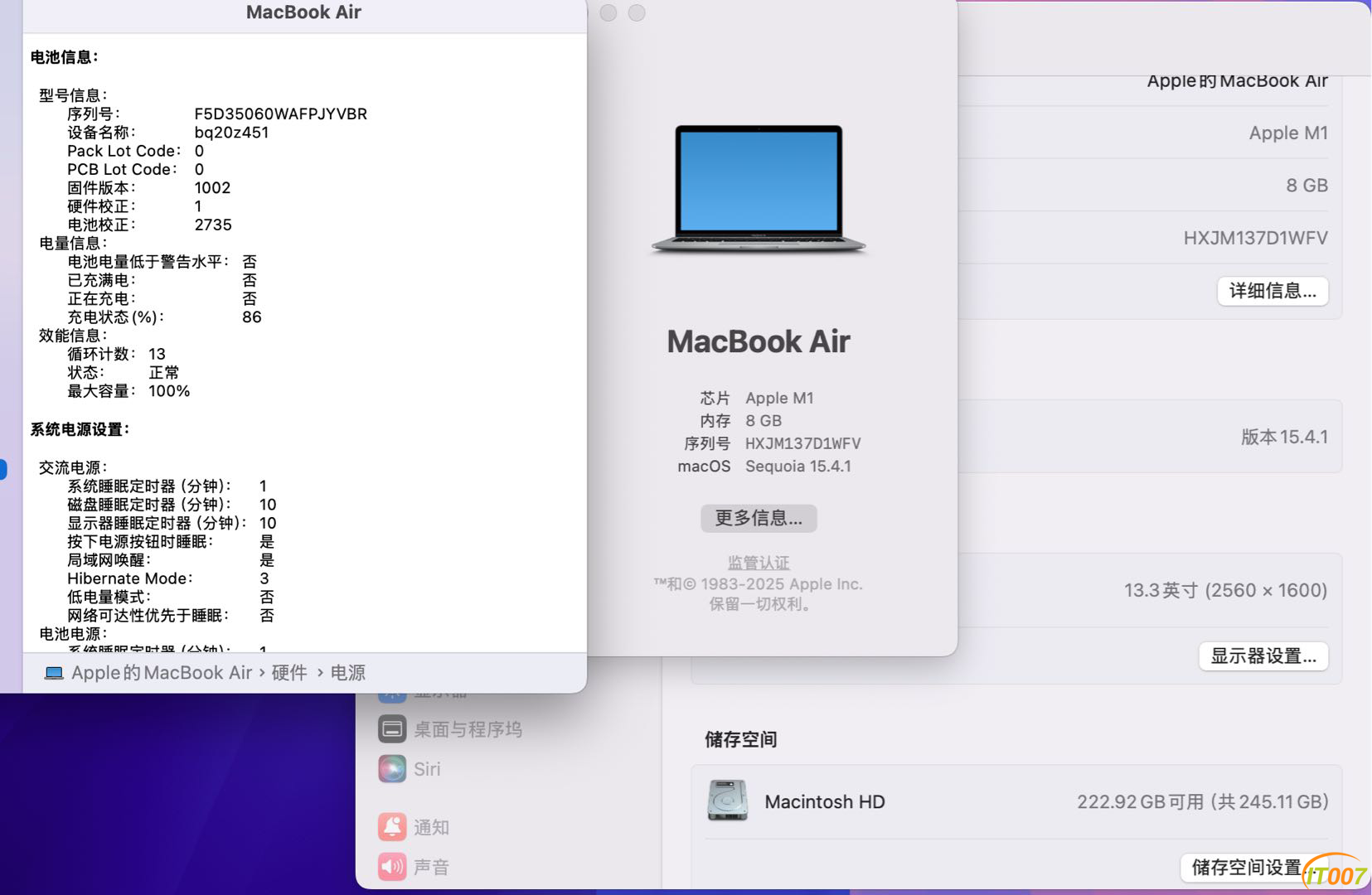Viewport: 1372px width, 895px height.
Task: Click 状态 value 正常
Action: (x=163, y=373)
